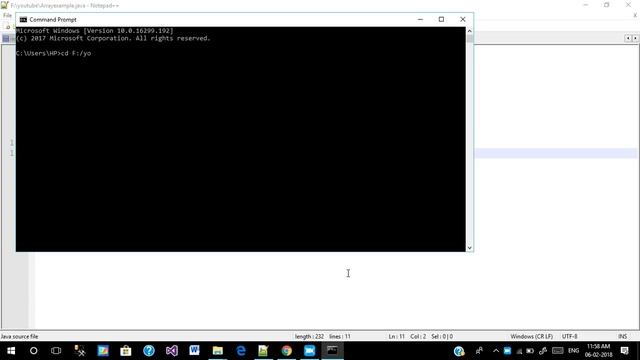Viewport: 640px width, 360px height.
Task: Open the tools icon next to Task View
Action: 80,351
